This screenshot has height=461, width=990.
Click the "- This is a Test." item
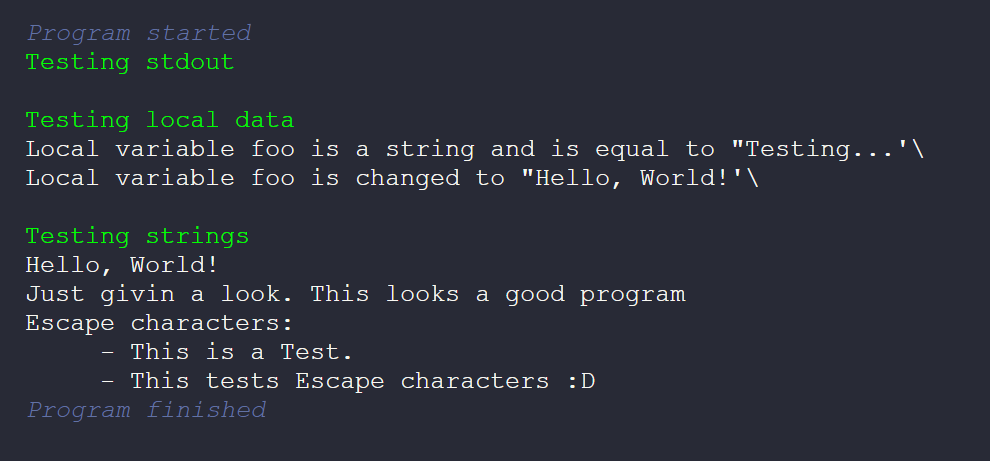click(x=227, y=352)
